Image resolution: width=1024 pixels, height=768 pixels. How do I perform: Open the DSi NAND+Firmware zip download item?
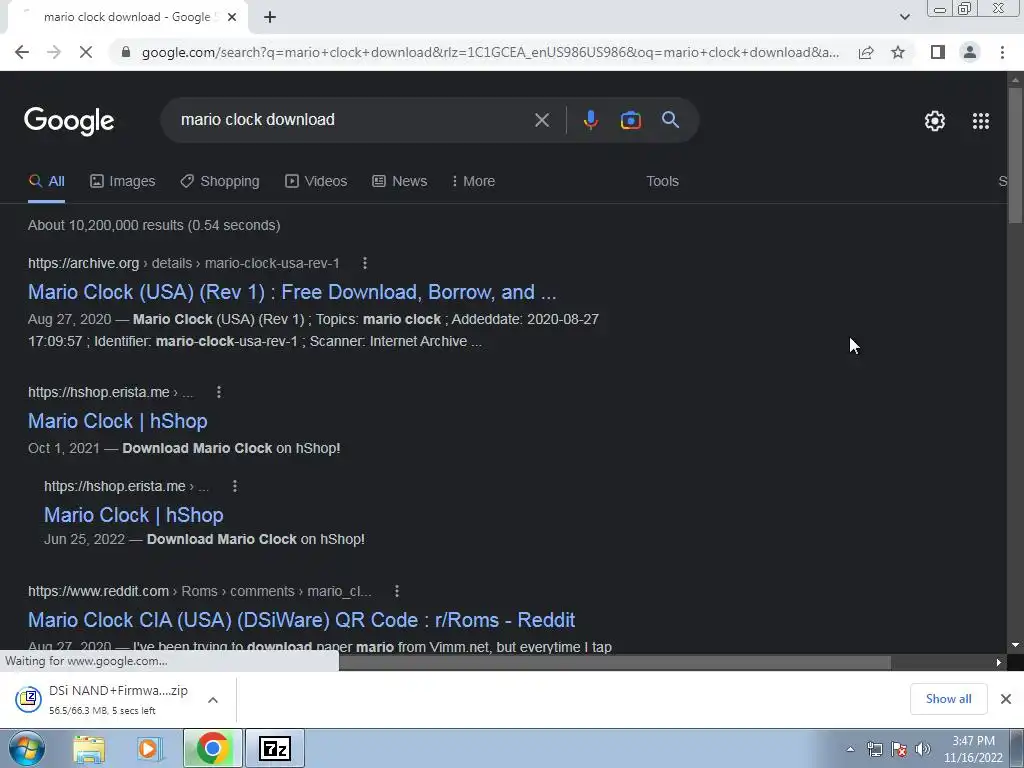pos(104,699)
